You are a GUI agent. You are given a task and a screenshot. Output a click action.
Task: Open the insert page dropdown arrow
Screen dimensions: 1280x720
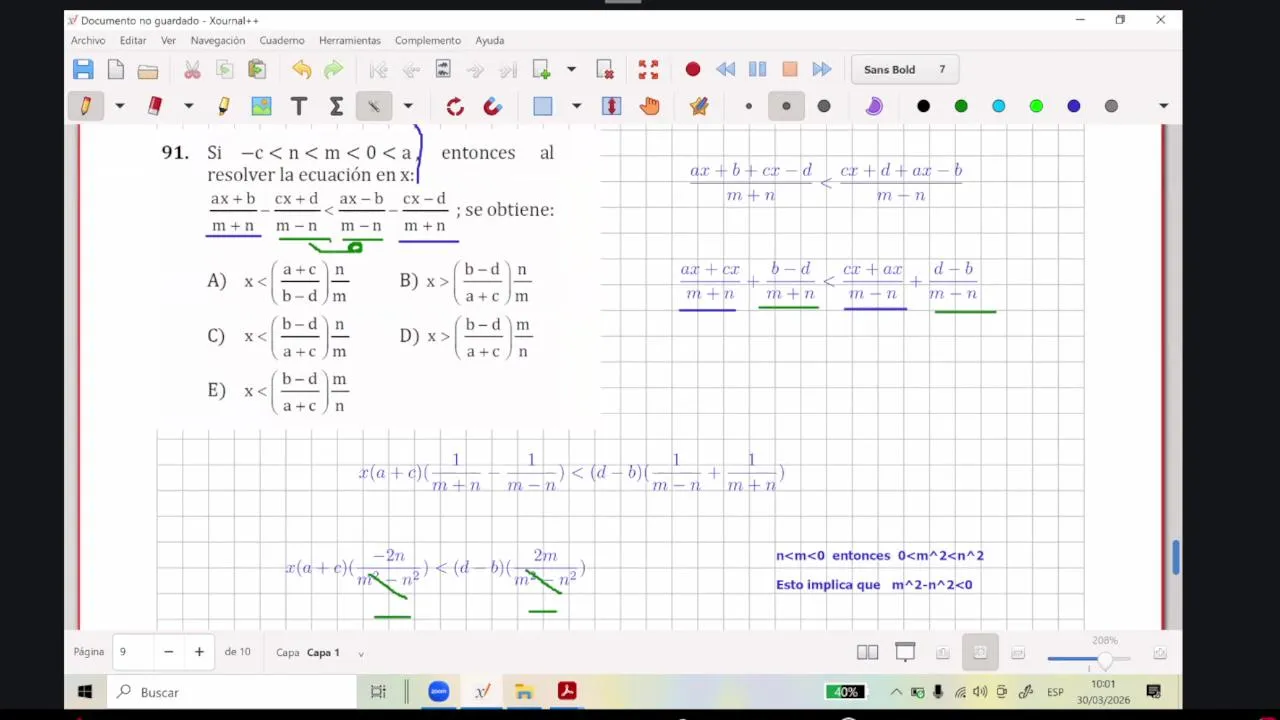(571, 69)
